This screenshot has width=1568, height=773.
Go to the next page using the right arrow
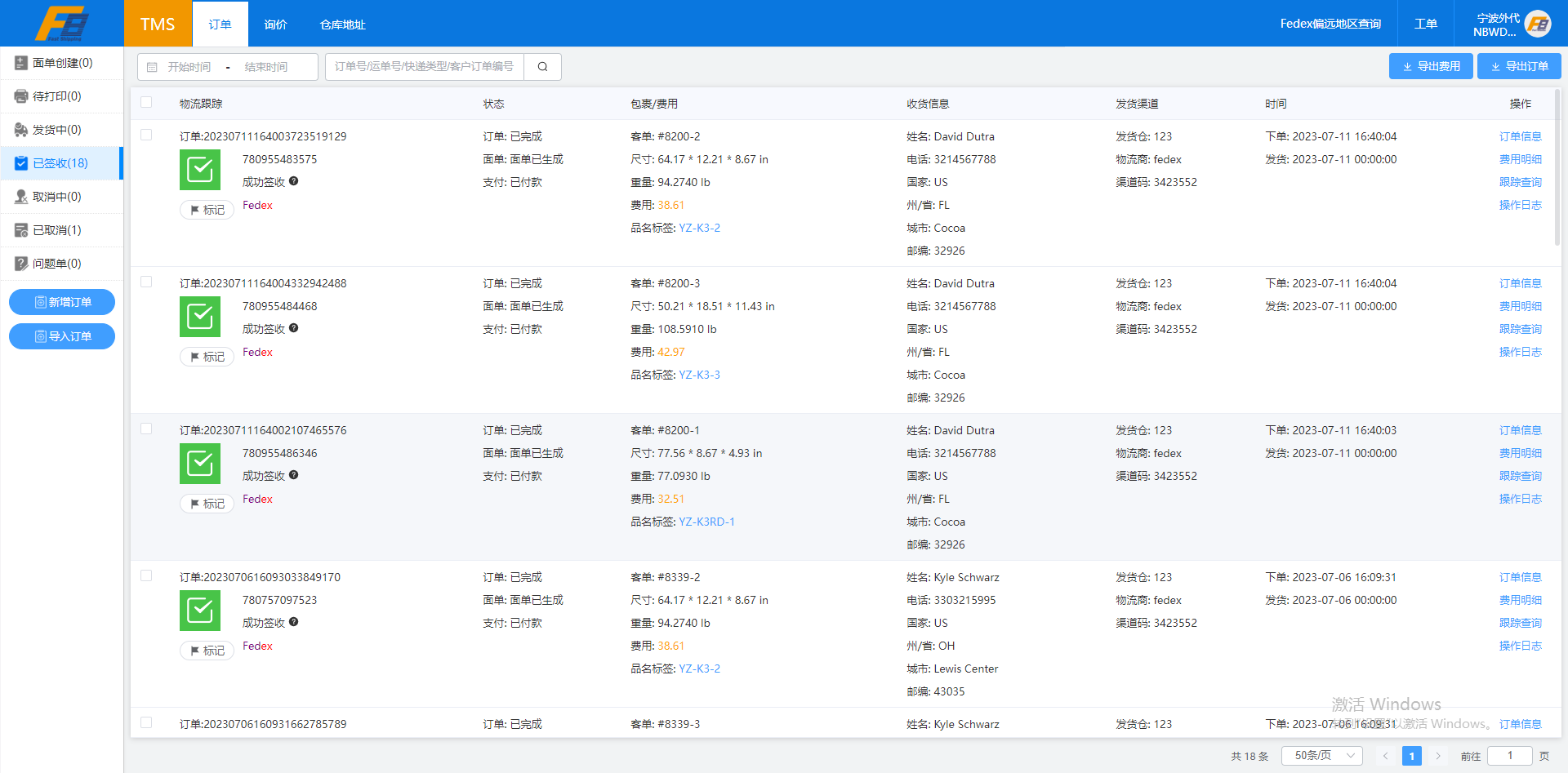click(x=1438, y=756)
